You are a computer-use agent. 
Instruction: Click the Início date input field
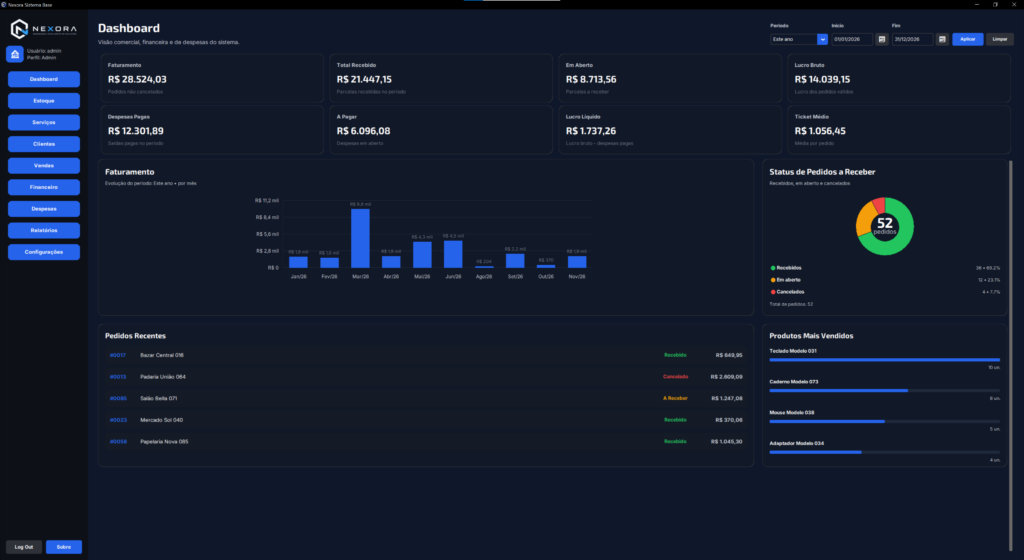coord(852,39)
